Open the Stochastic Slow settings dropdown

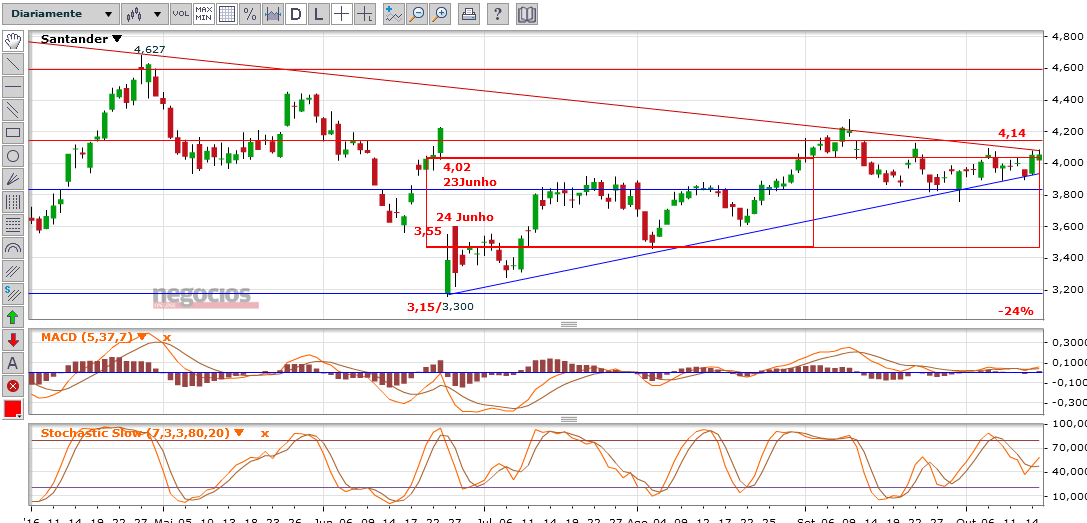(x=239, y=433)
